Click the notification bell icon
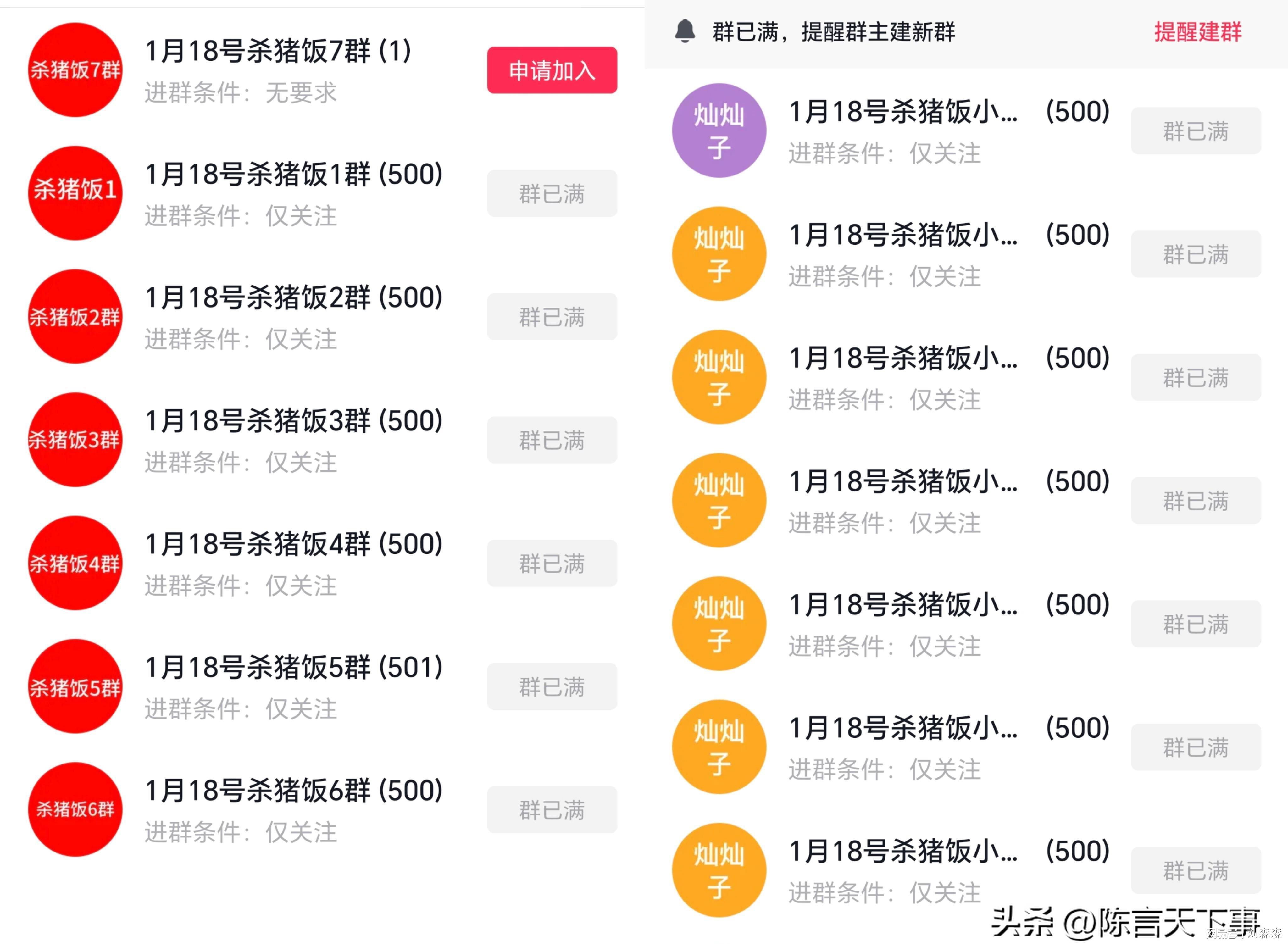This screenshot has width=1288, height=944. (685, 31)
